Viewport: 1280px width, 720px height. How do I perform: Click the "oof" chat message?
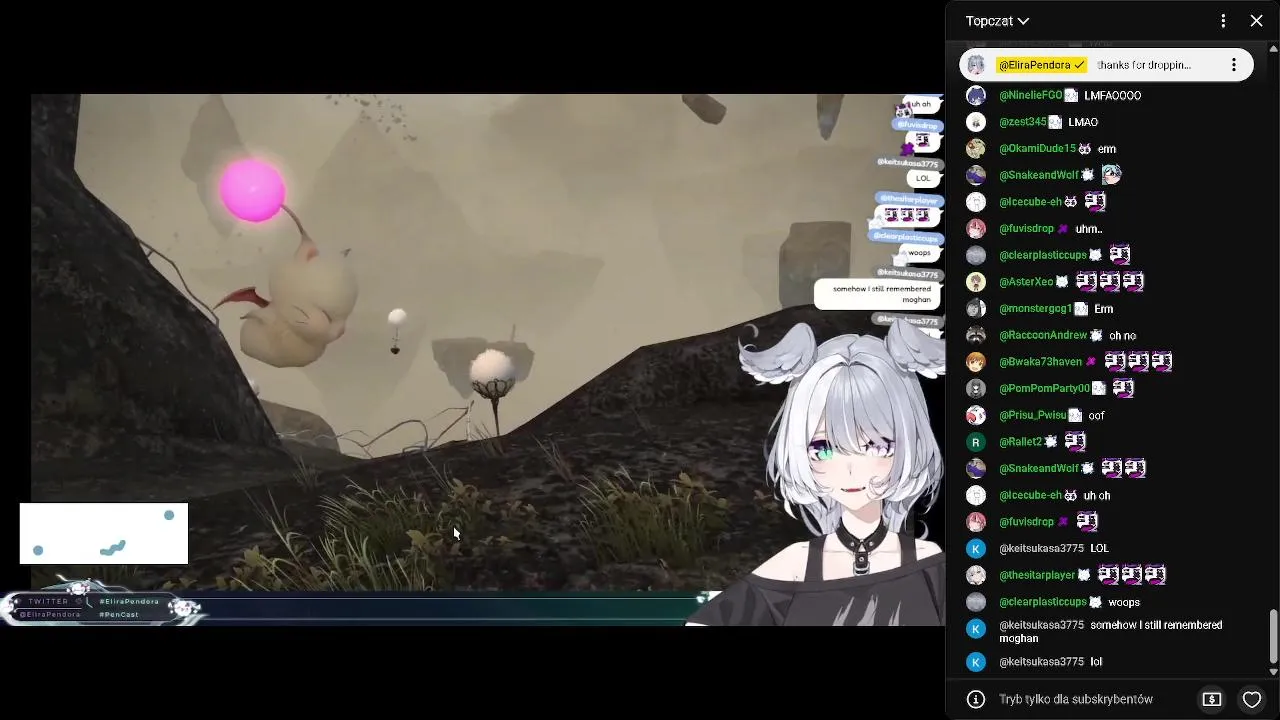coord(1096,415)
